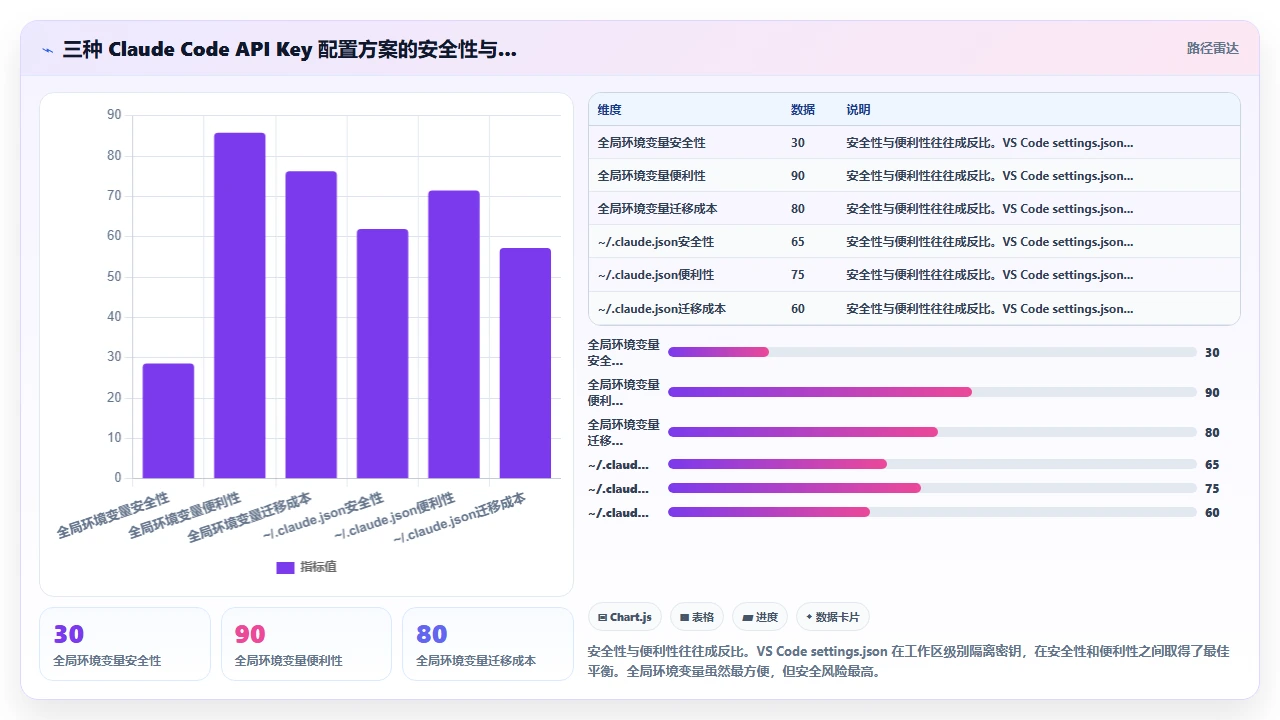1280x720 pixels.
Task: Click x-axis label 全局环境变量安全性 under chart
Action: click(113, 516)
